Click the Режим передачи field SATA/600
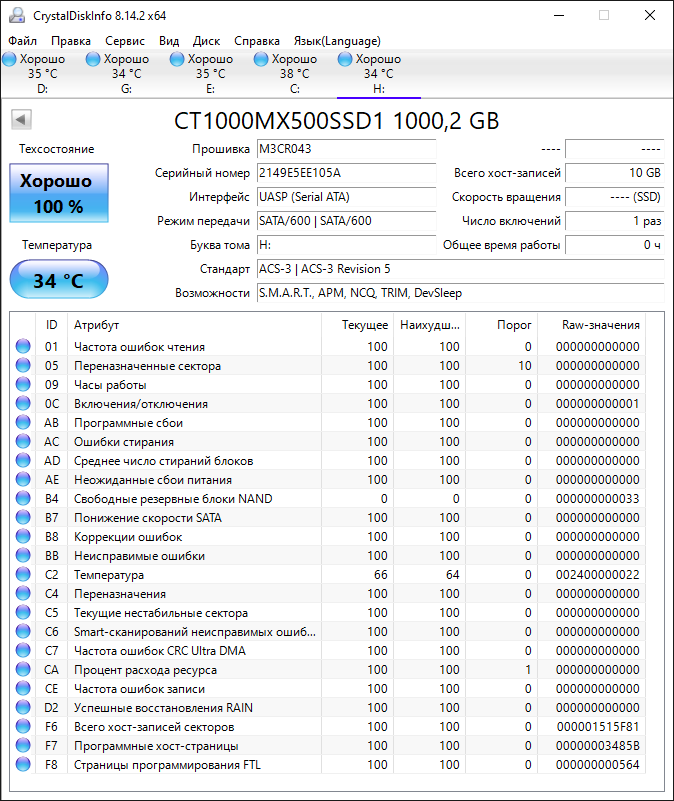Image resolution: width=674 pixels, height=801 pixels. point(346,221)
